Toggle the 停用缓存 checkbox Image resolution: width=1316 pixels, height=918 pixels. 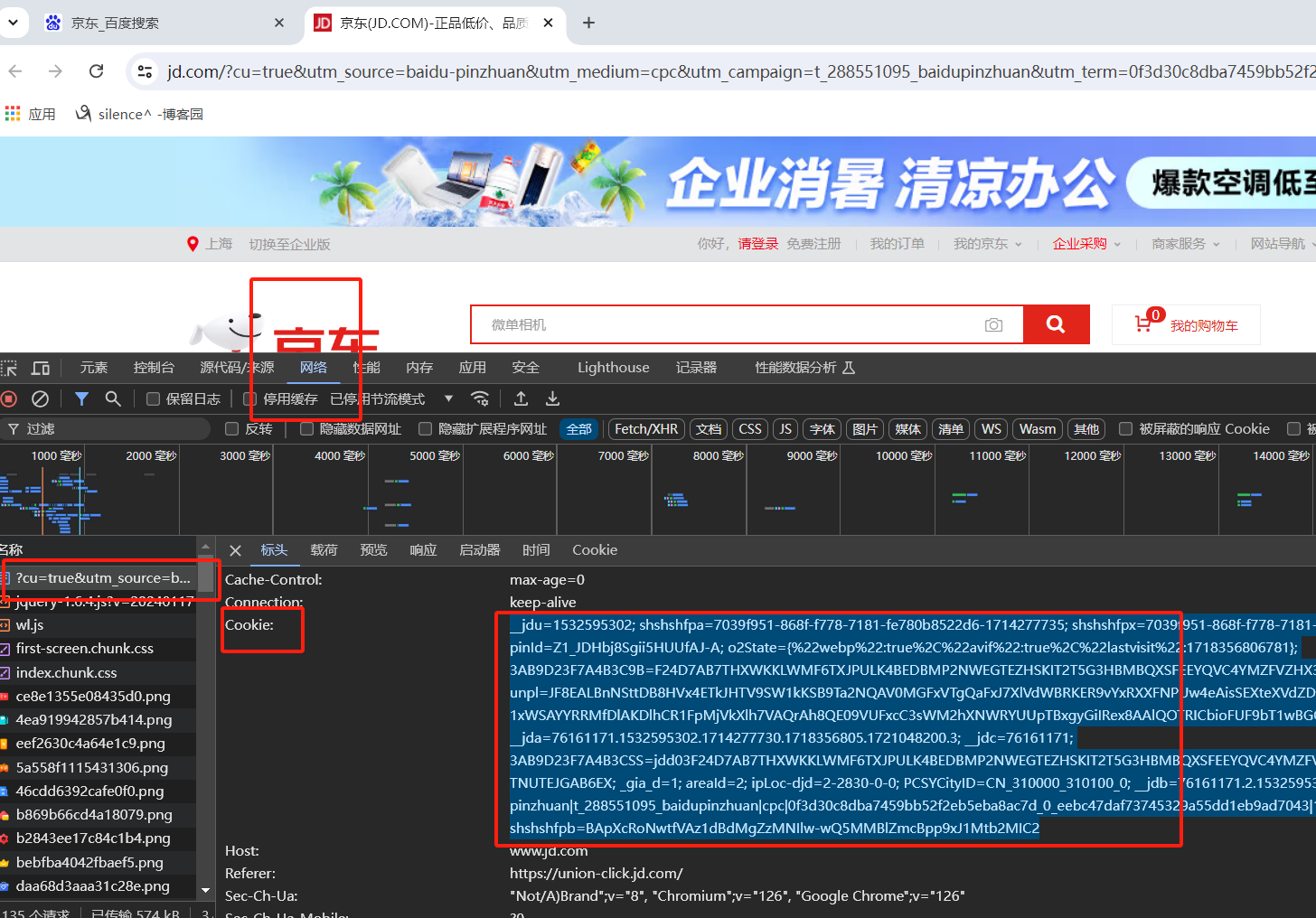click(x=250, y=398)
